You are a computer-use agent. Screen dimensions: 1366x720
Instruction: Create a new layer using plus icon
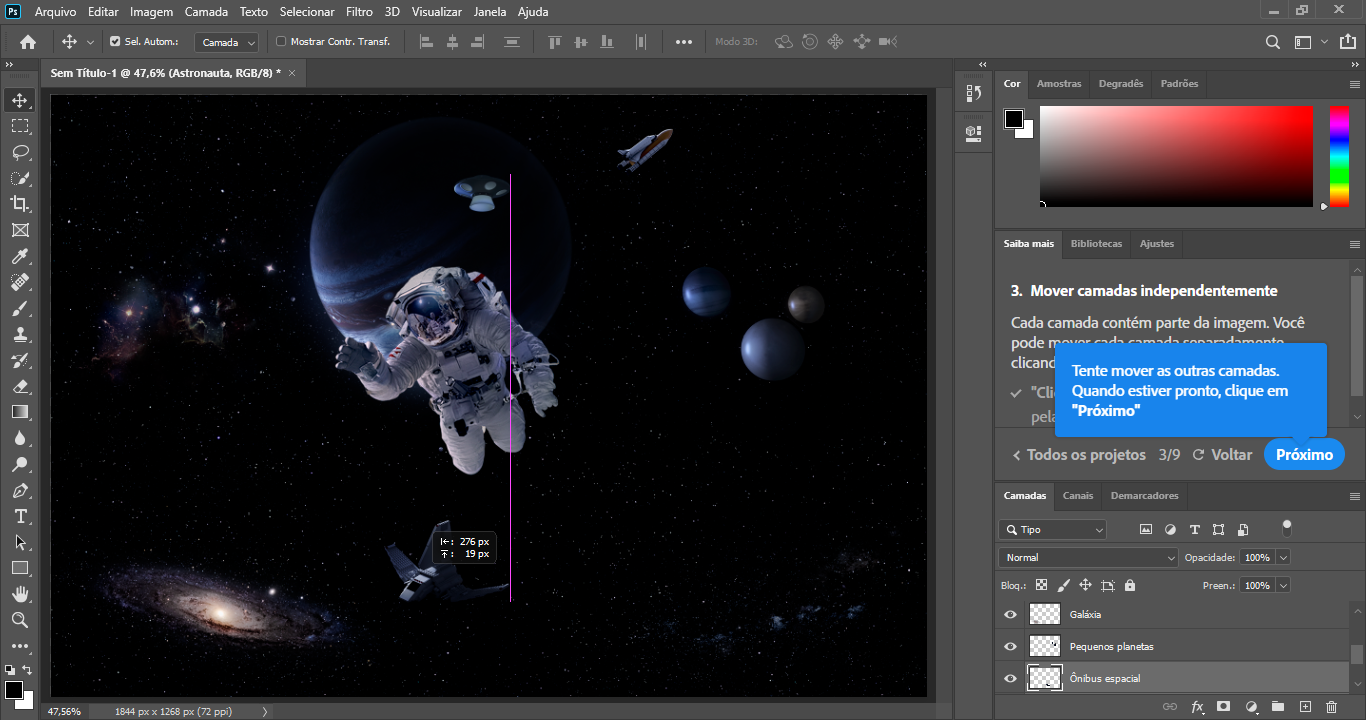tap(1304, 707)
